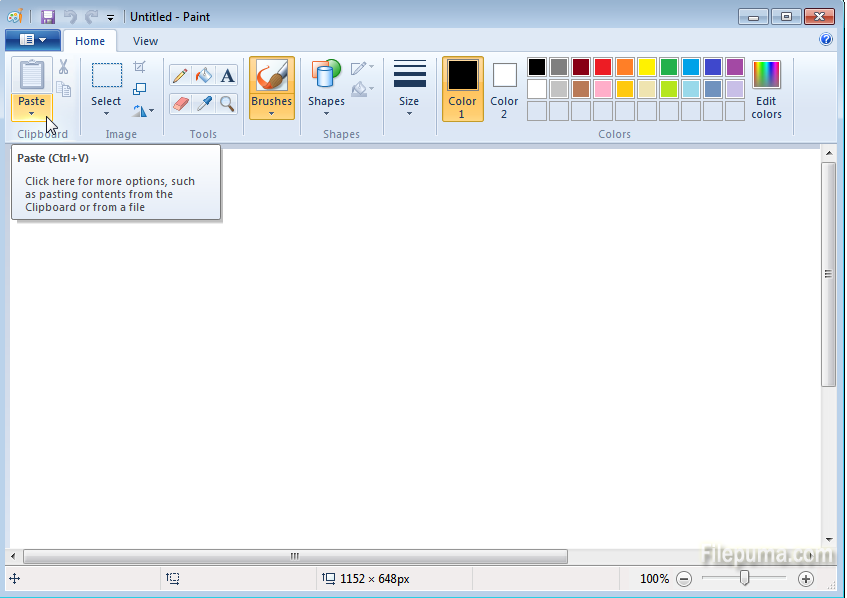The height and width of the screenshot is (598, 847).
Task: Expand the Size line thickness dropdown
Action: [x=409, y=113]
